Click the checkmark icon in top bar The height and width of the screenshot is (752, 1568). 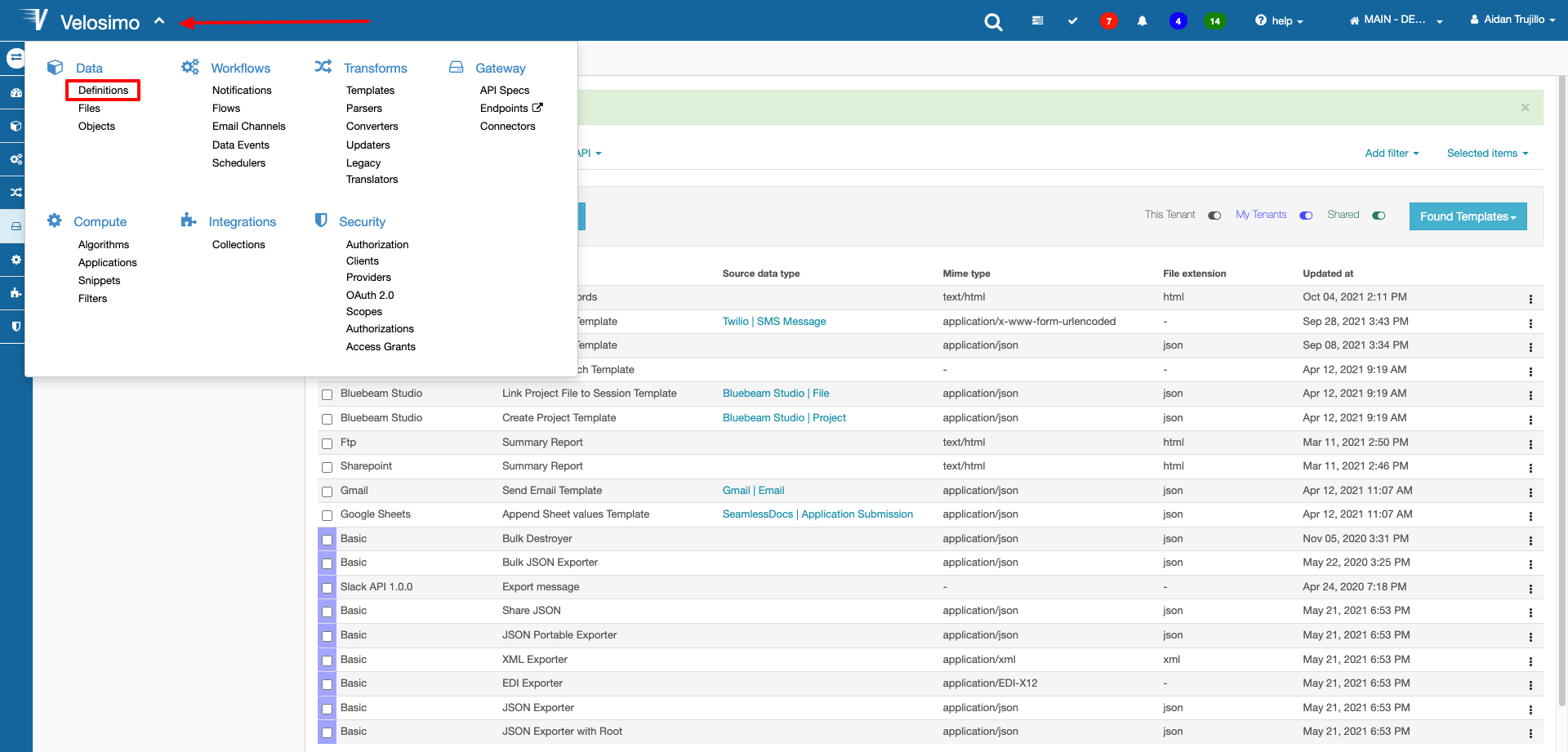(x=1072, y=20)
